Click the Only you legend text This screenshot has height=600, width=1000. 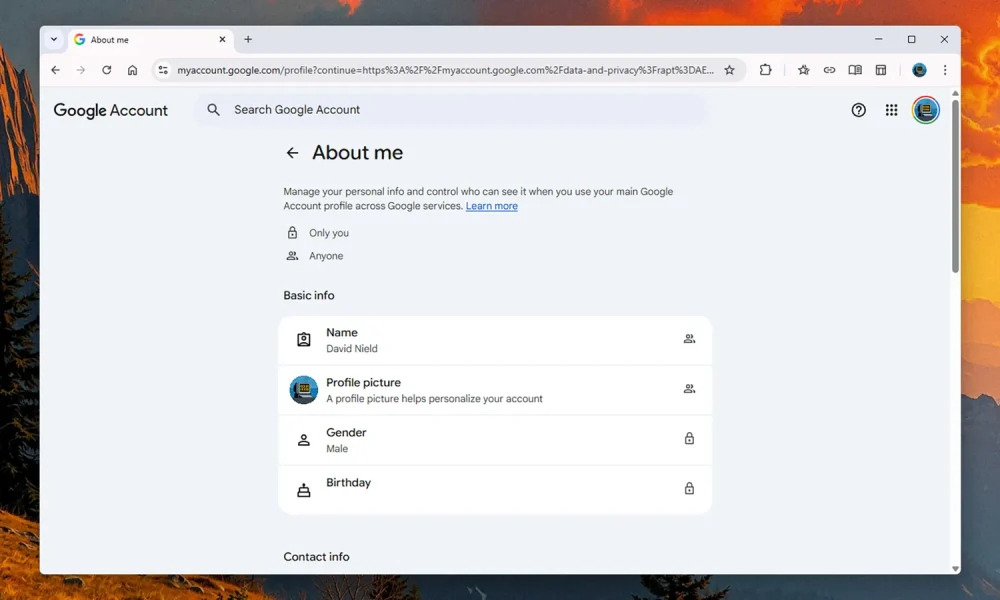(329, 233)
